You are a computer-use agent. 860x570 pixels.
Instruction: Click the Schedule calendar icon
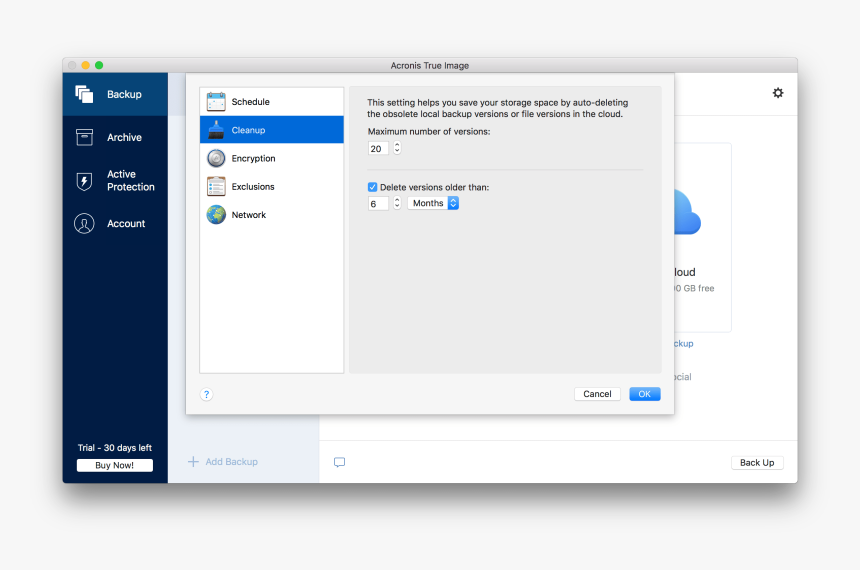tap(216, 101)
